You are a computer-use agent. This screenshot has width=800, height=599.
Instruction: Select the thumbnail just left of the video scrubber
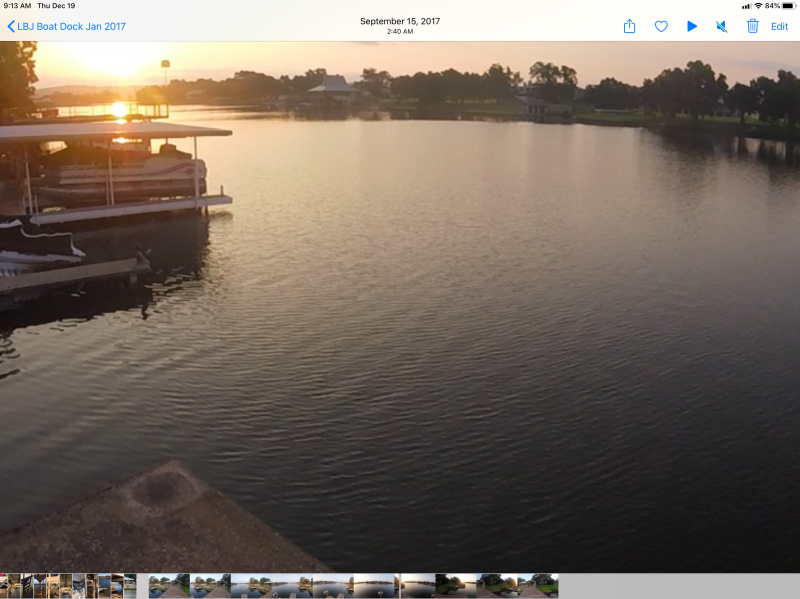[x=130, y=586]
